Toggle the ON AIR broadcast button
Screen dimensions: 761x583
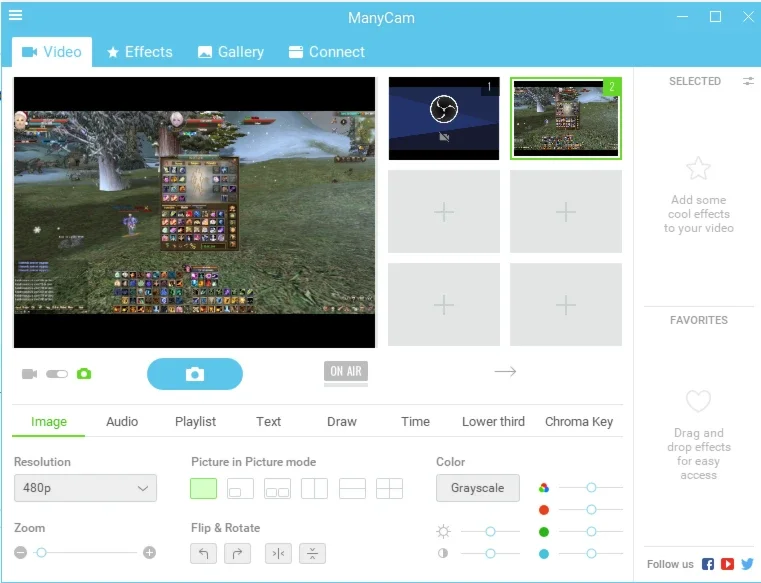coord(346,371)
